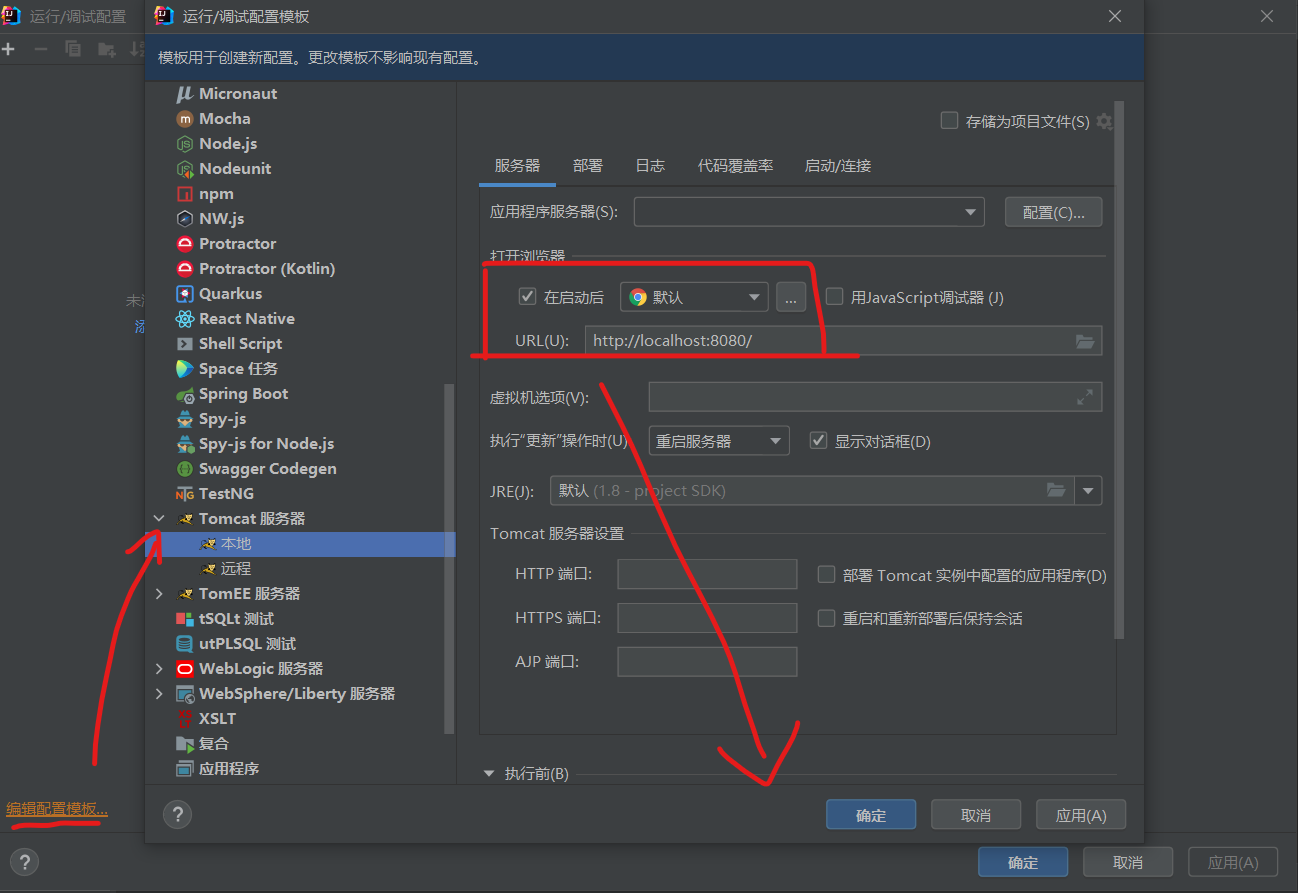Choose the Spring Boot icon
The image size is (1298, 893).
point(184,393)
